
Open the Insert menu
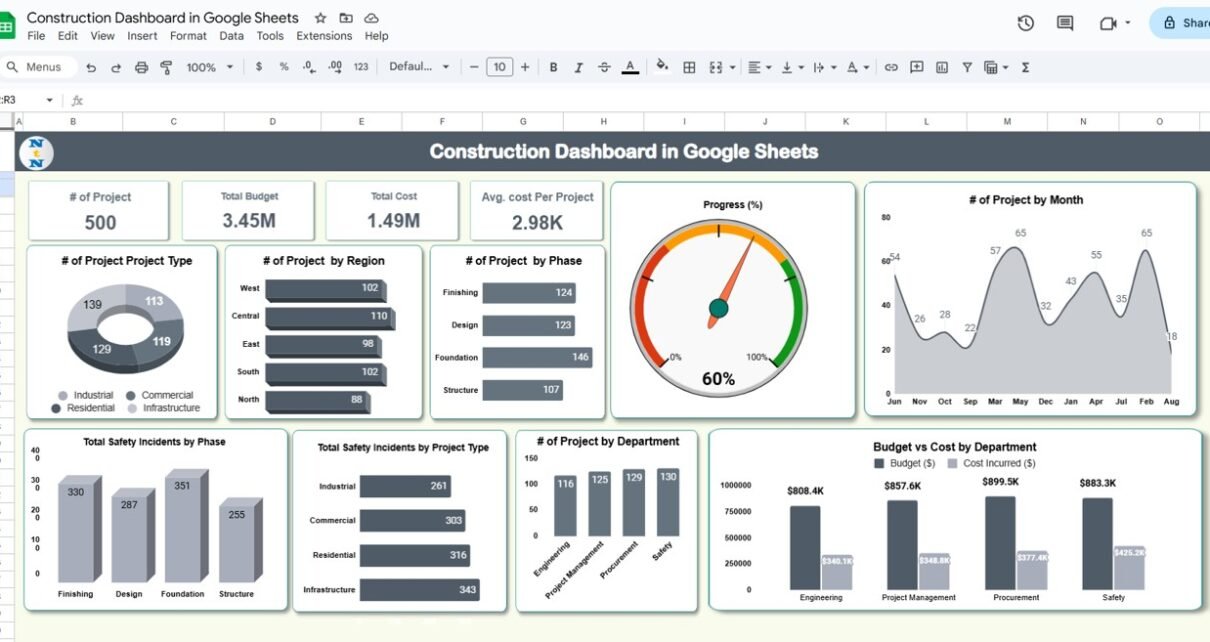[142, 36]
